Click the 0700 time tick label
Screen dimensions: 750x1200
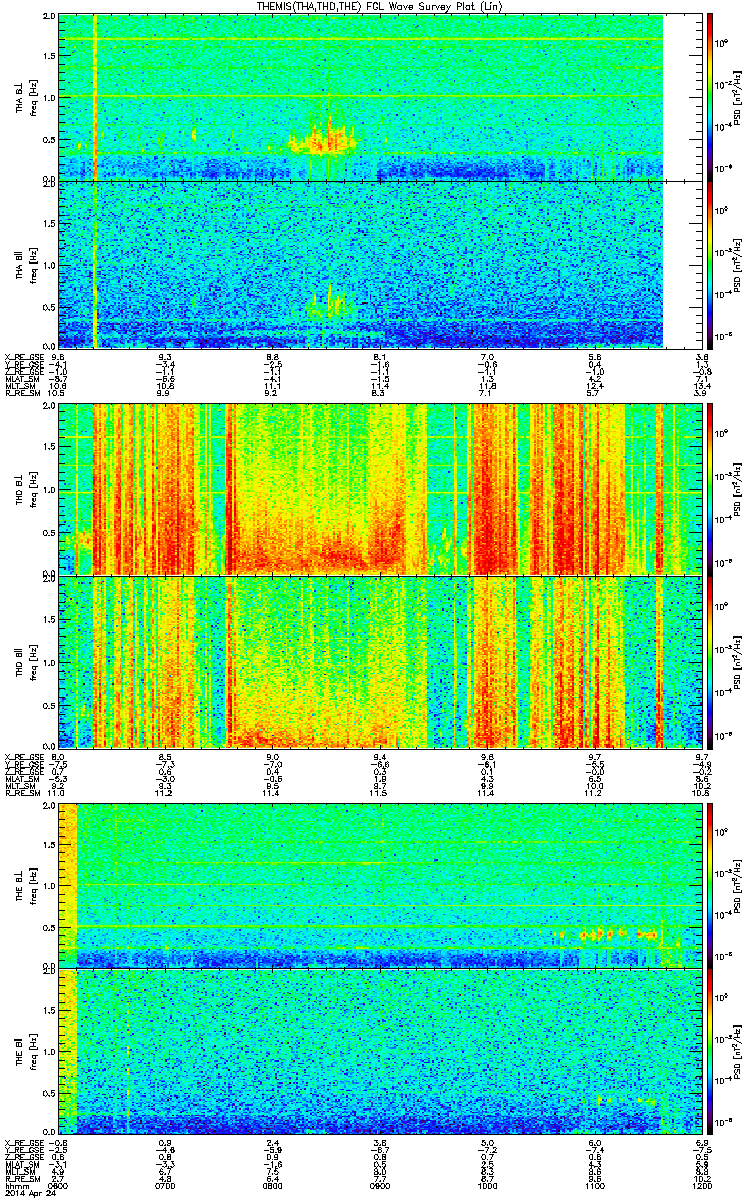click(166, 1184)
